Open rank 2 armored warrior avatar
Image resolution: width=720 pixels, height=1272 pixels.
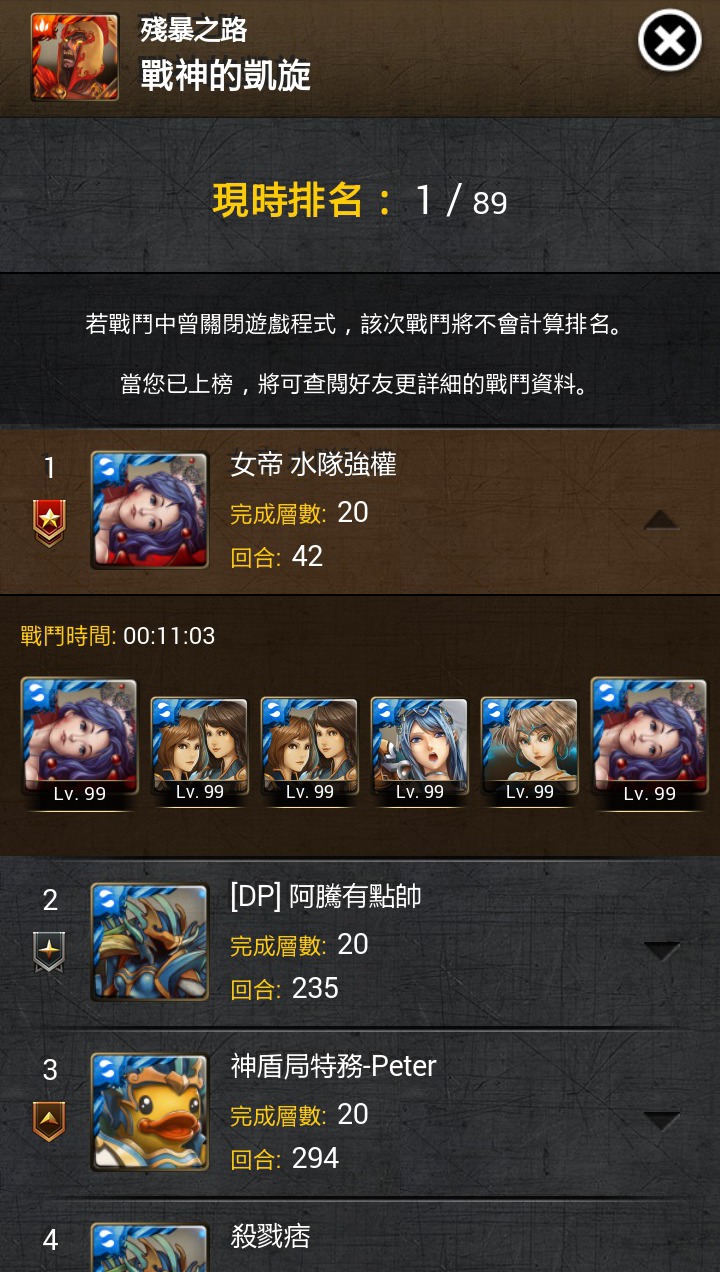(149, 942)
